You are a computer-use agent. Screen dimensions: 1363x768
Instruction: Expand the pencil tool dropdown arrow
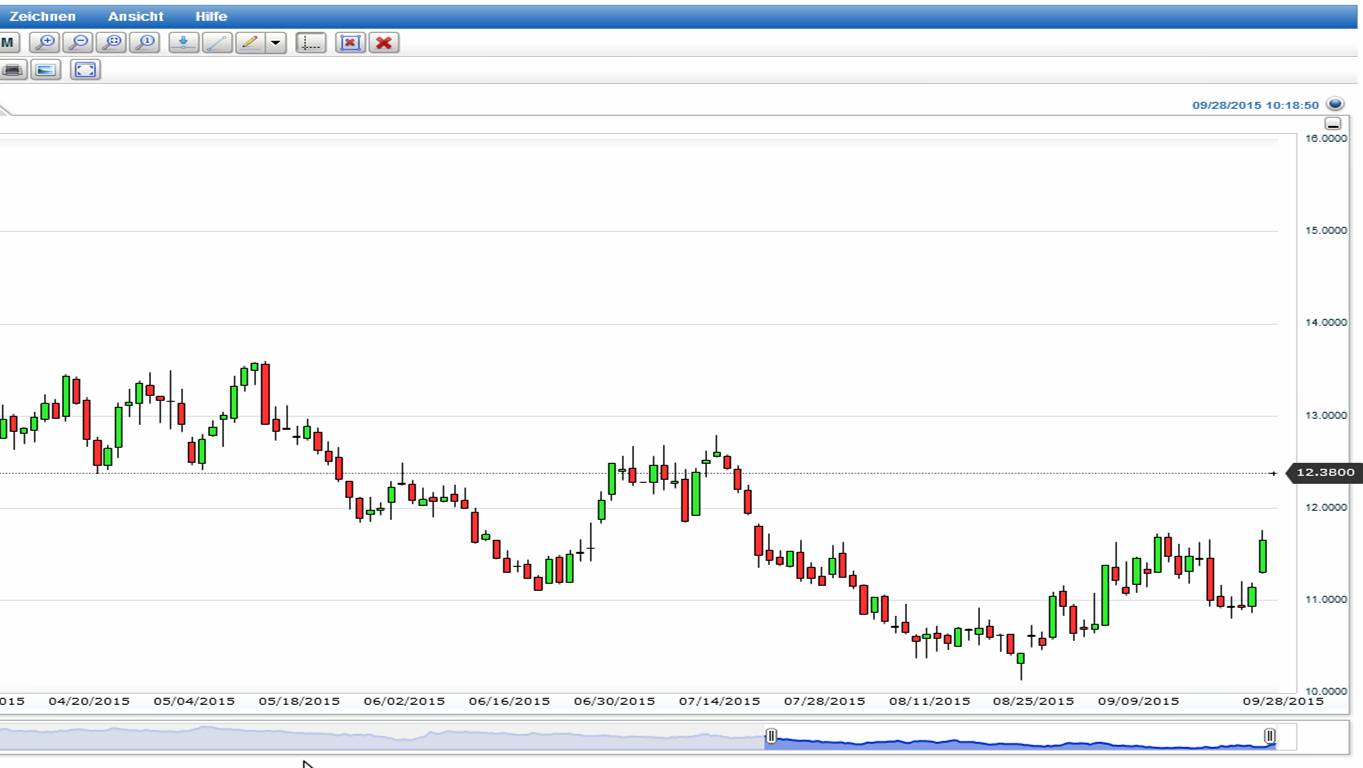coord(276,42)
